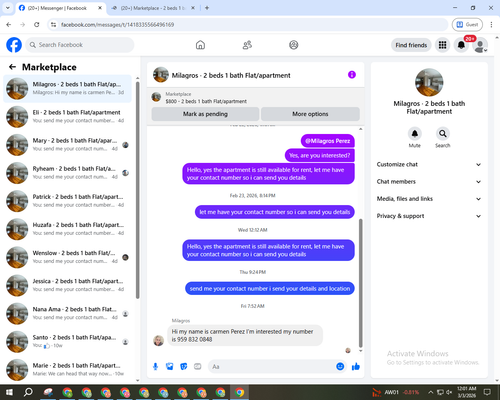Click the Find friends button

coord(411,45)
